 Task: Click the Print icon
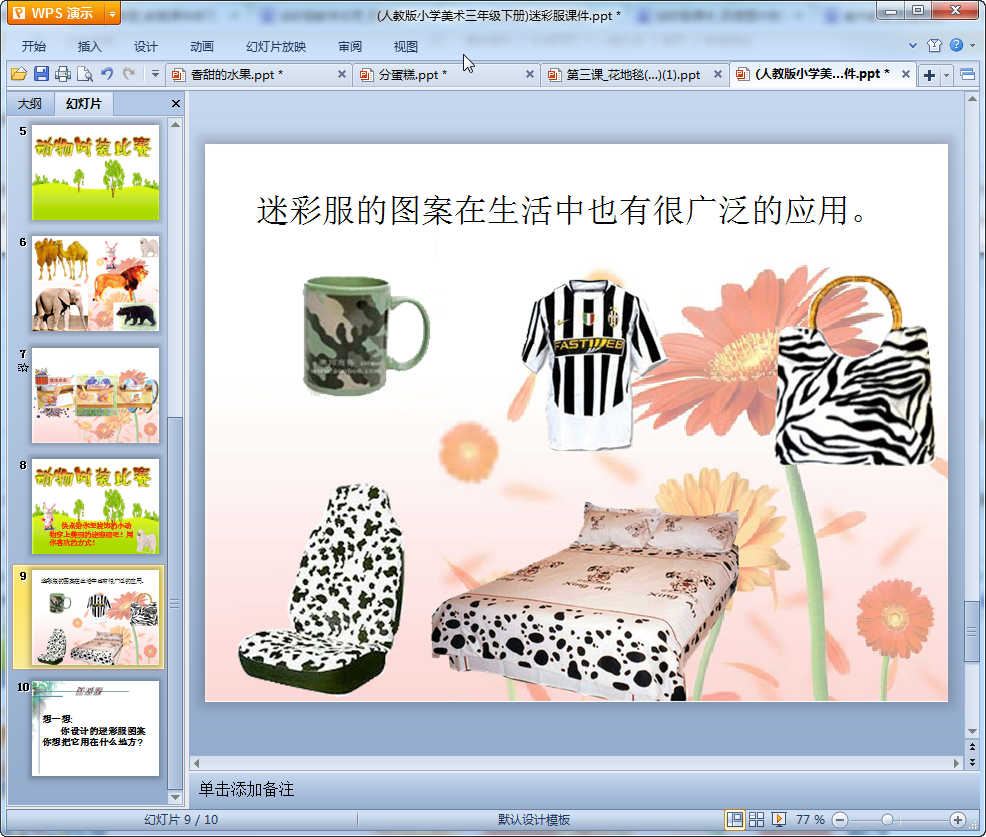click(63, 74)
